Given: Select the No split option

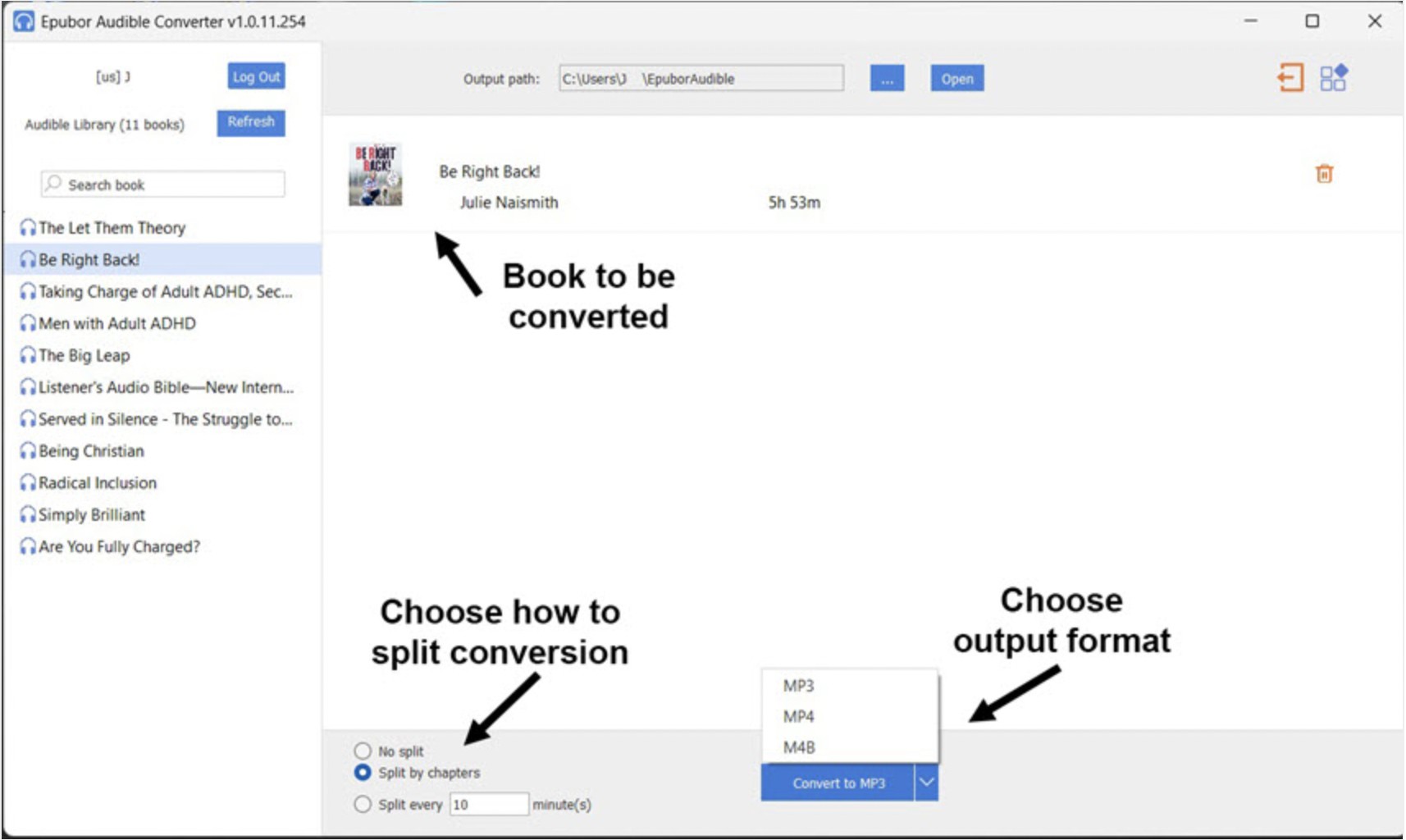Looking at the screenshot, I should click(x=362, y=751).
